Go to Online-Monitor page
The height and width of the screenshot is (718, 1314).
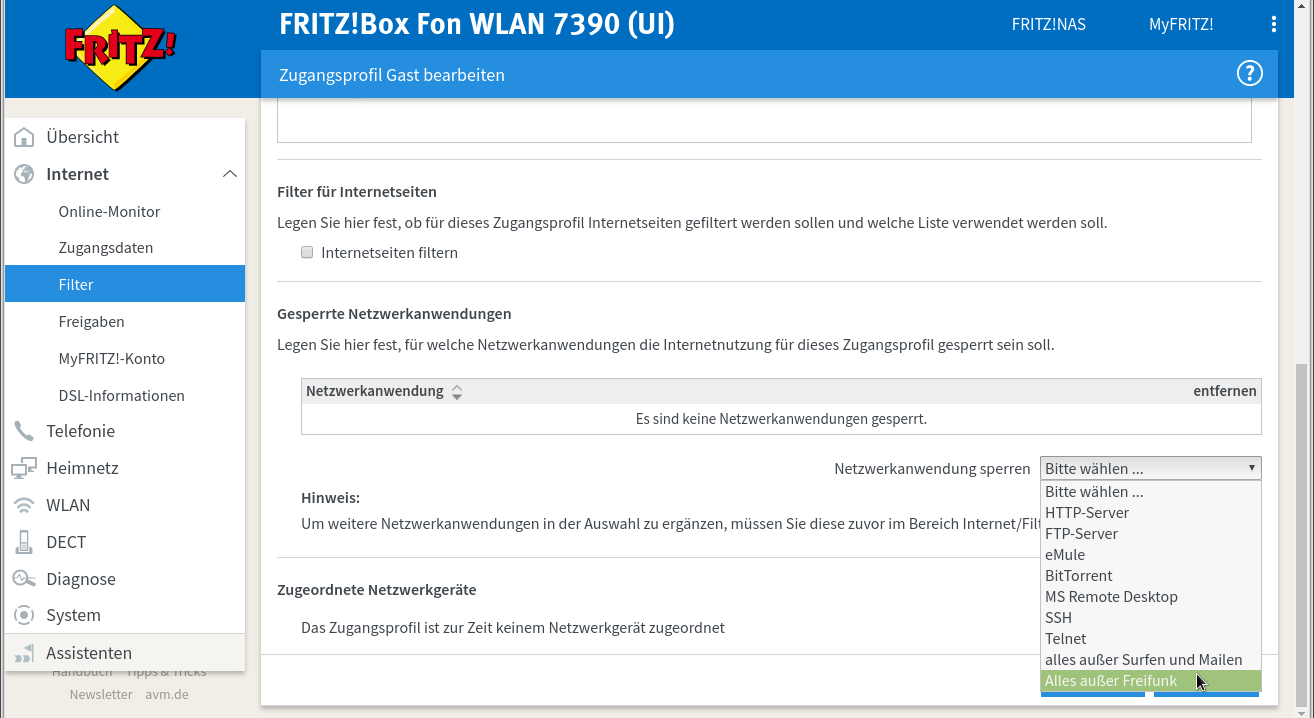point(109,212)
